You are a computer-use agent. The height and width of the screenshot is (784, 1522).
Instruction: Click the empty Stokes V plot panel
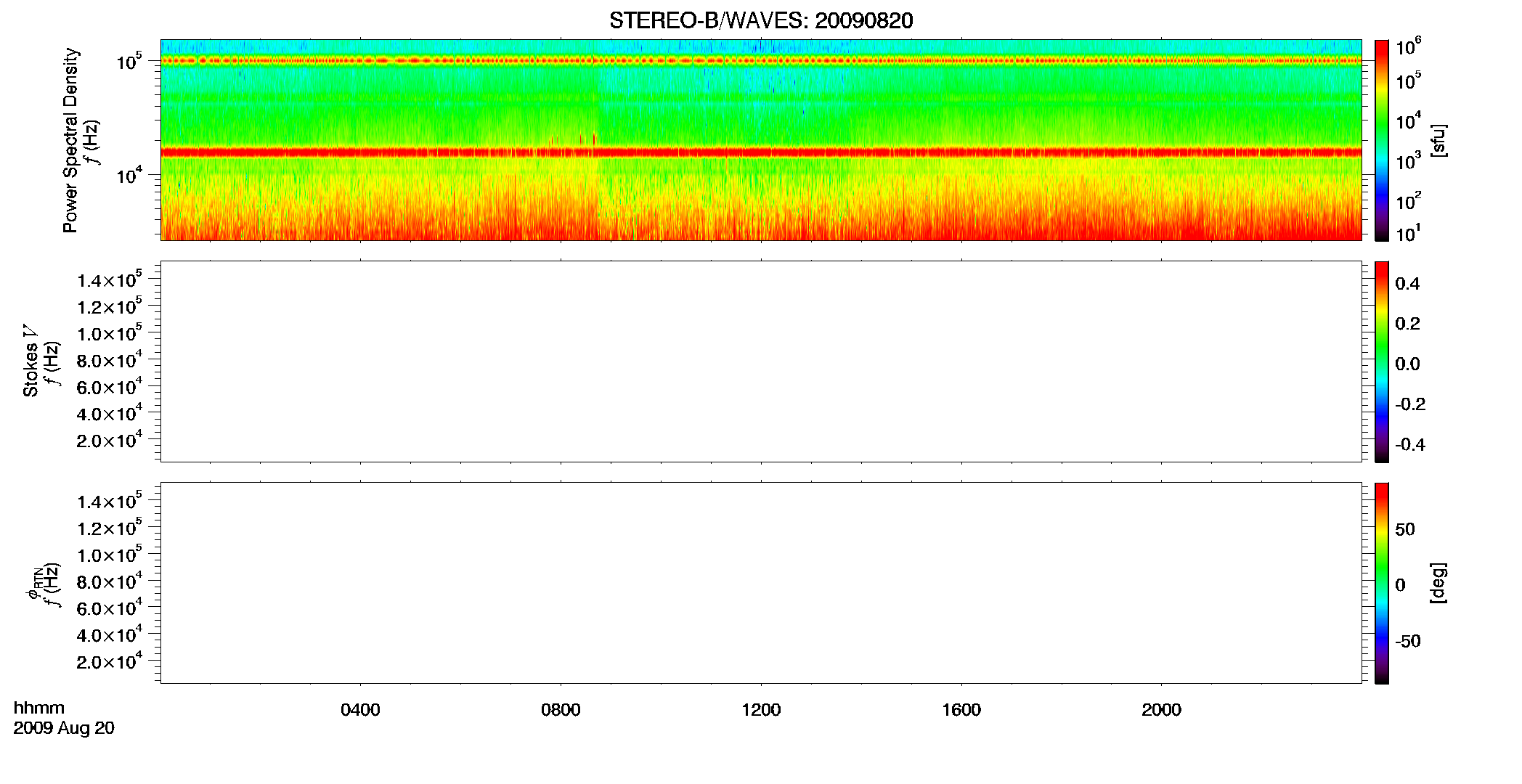point(761,362)
